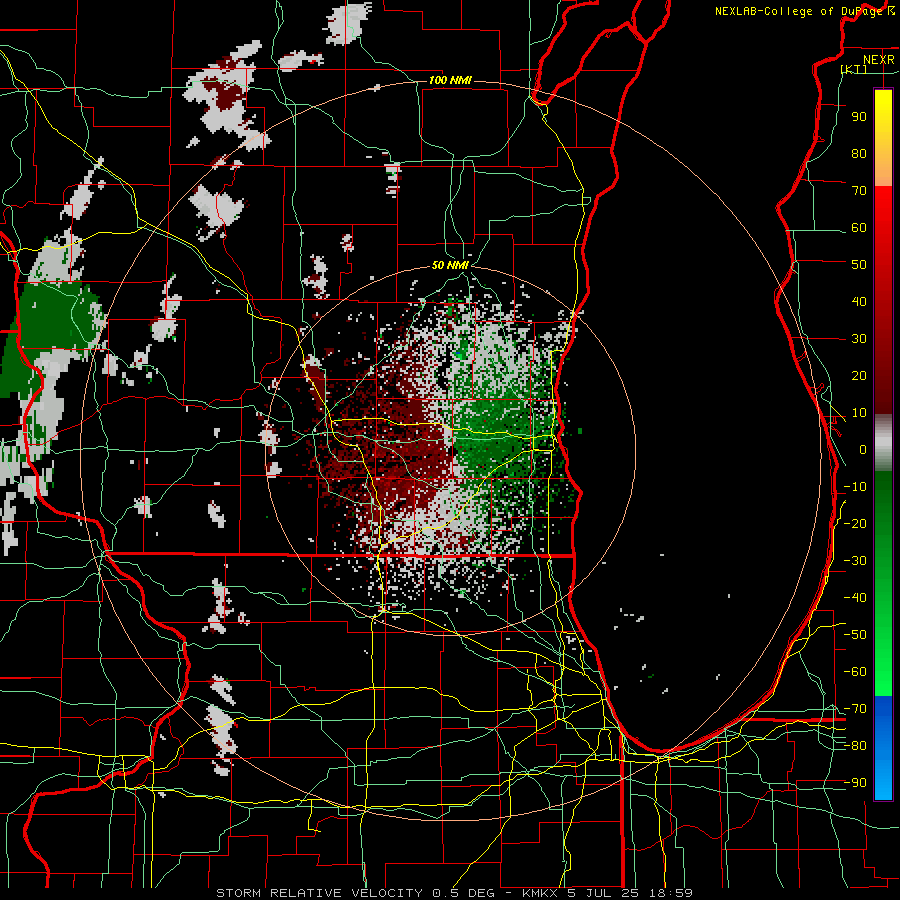Click the -50 scale value

click(x=855, y=635)
